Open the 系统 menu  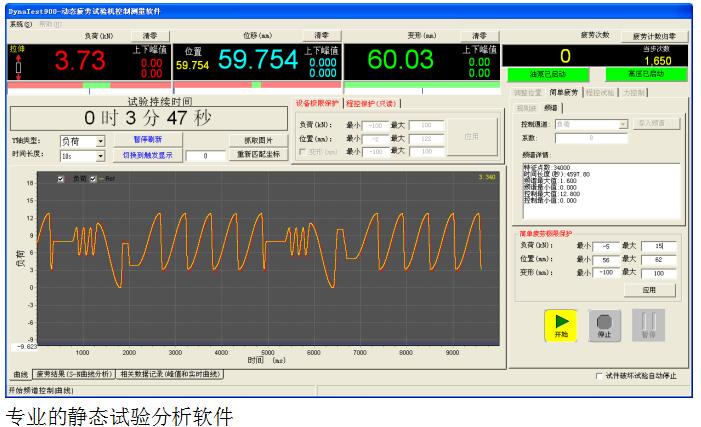pos(20,23)
